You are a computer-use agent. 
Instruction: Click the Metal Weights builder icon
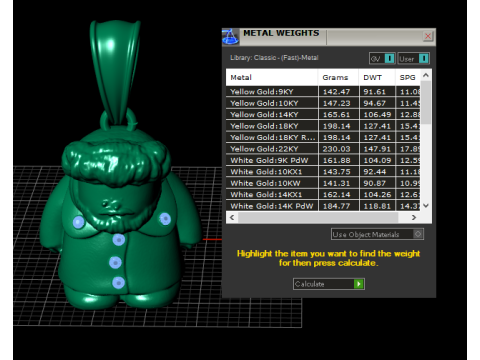coord(230,36)
